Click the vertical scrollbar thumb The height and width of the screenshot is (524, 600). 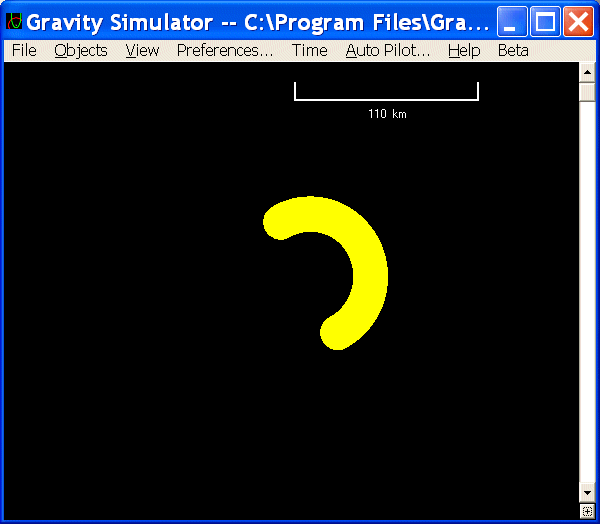587,92
